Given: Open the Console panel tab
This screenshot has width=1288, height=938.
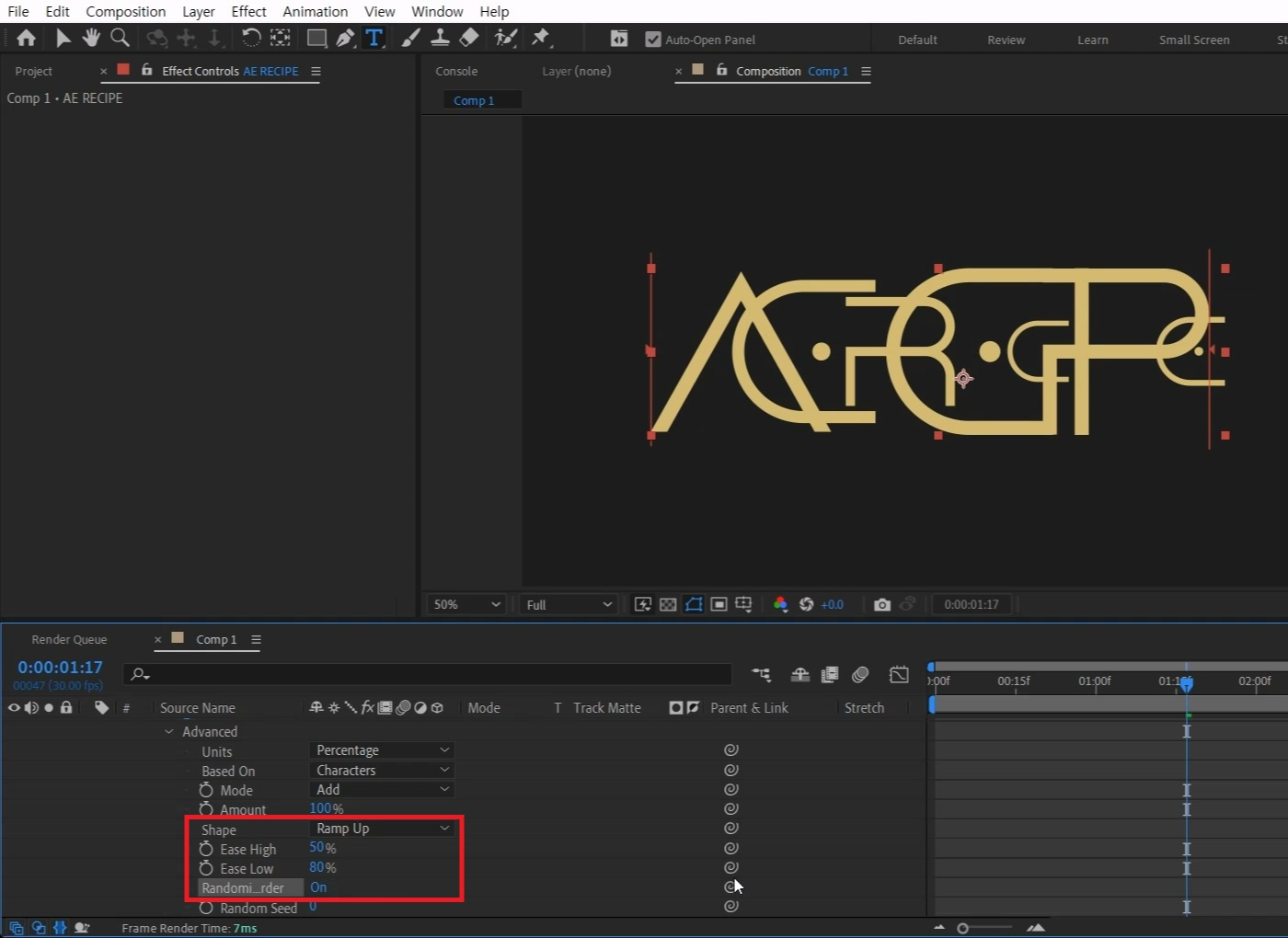Looking at the screenshot, I should pos(456,71).
